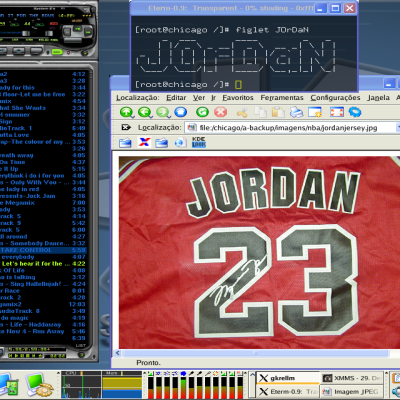This screenshot has width=400, height=400.
Task: Open the Ir menu
Action: (x=213, y=98)
